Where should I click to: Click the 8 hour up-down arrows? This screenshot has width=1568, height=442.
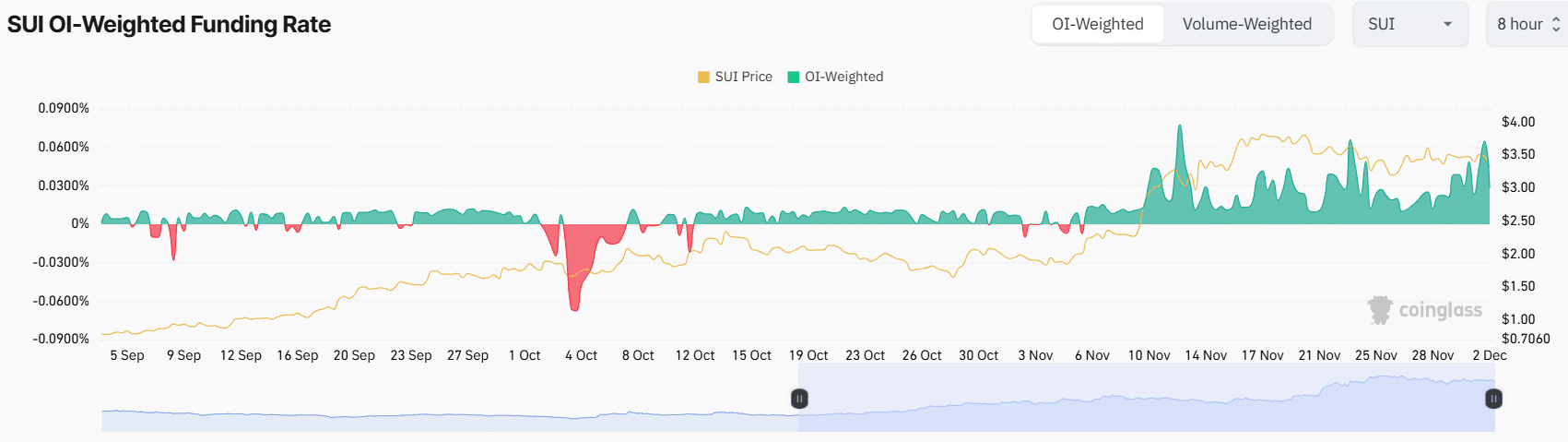(1556, 24)
